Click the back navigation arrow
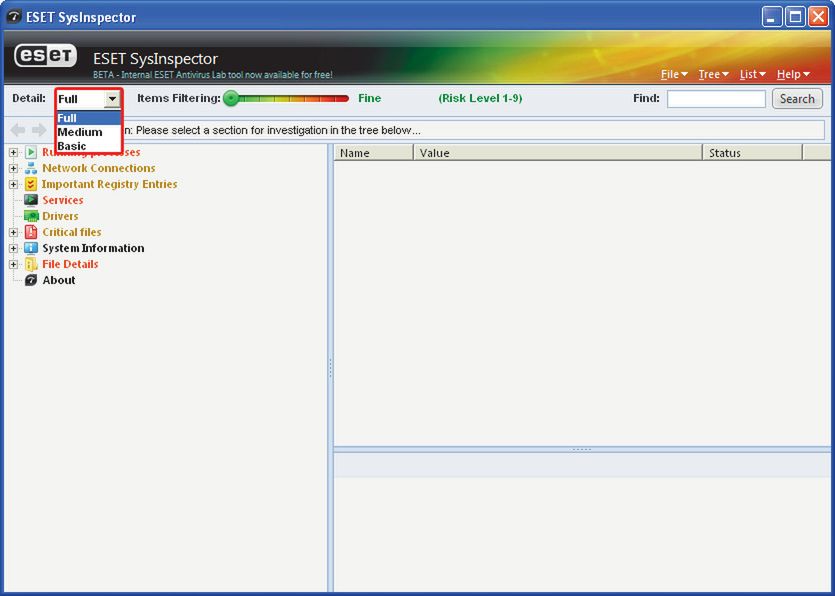 pos(18,130)
